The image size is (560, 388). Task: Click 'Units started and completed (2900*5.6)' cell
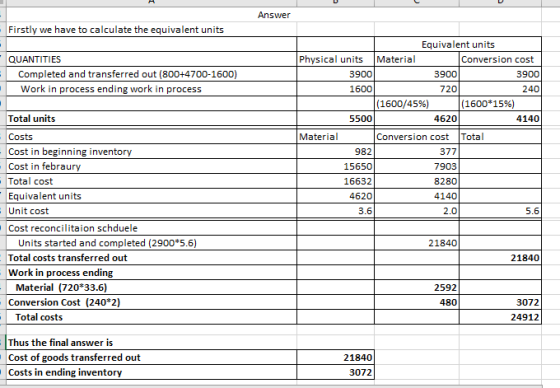click(x=151, y=243)
